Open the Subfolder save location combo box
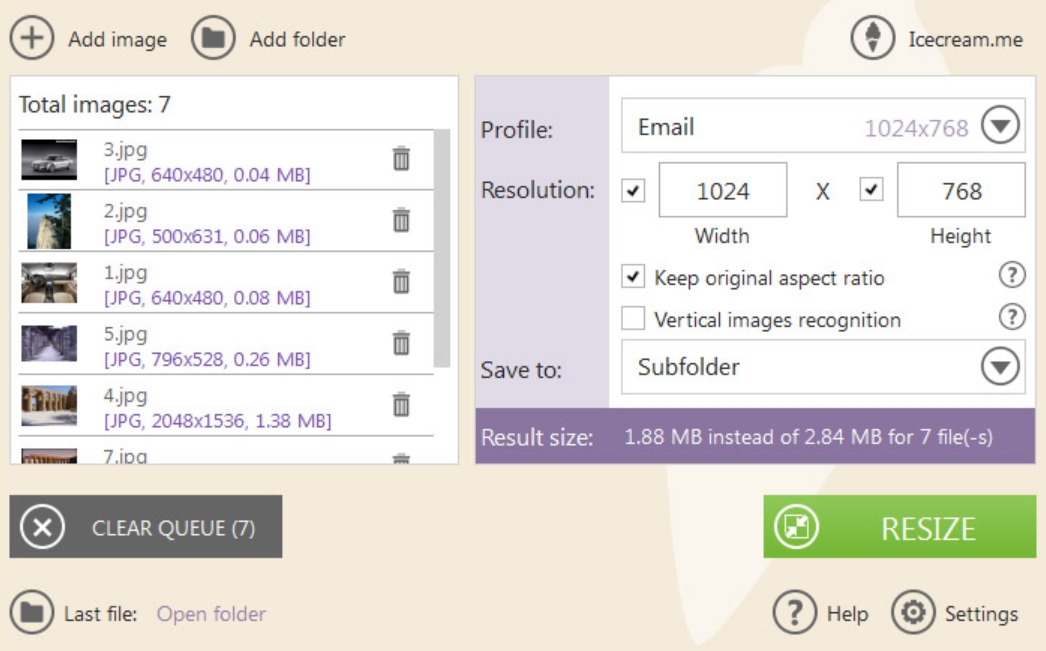 click(x=823, y=367)
